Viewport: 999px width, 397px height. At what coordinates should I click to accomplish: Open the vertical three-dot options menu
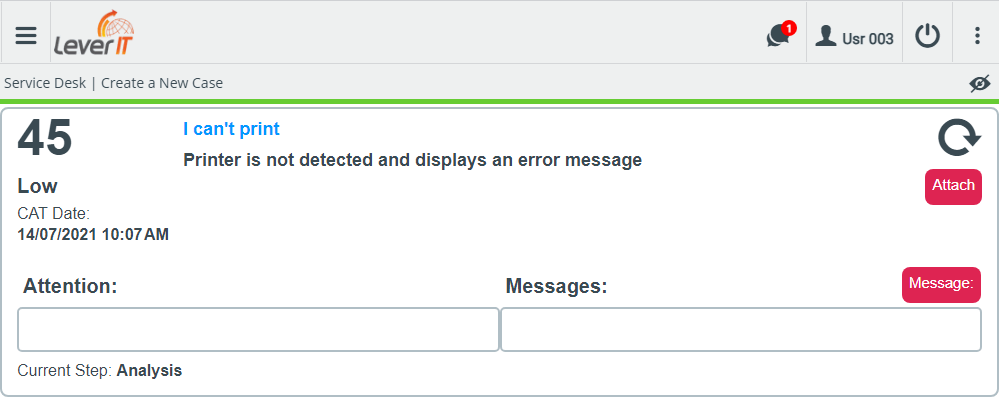977,36
